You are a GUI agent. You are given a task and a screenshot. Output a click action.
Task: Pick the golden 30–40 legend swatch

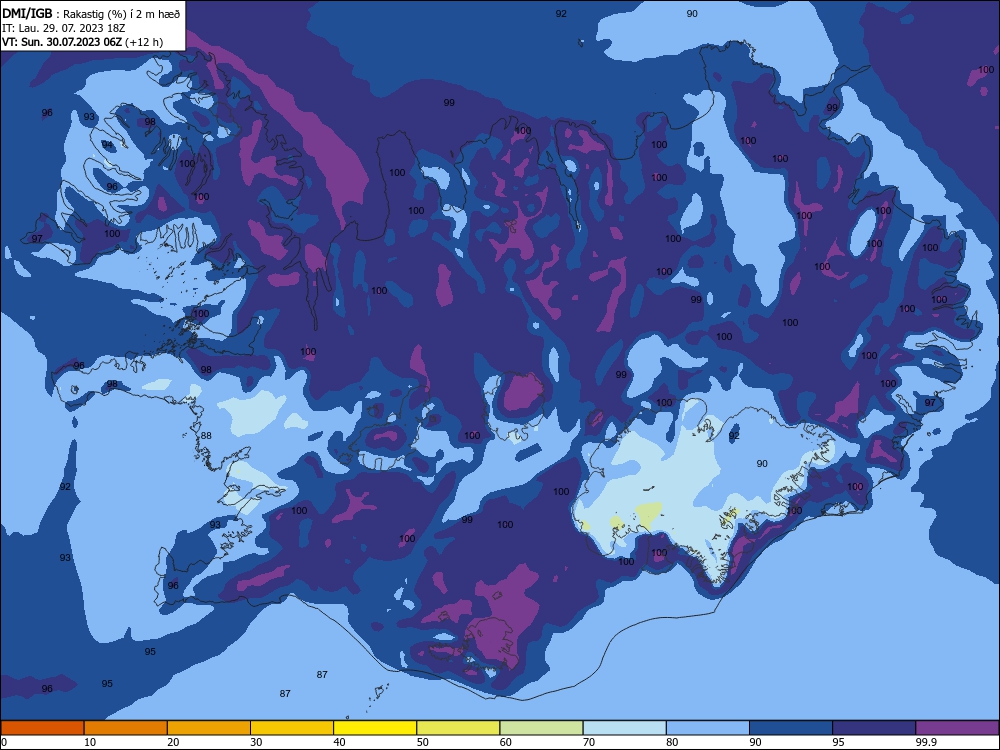pos(292,728)
